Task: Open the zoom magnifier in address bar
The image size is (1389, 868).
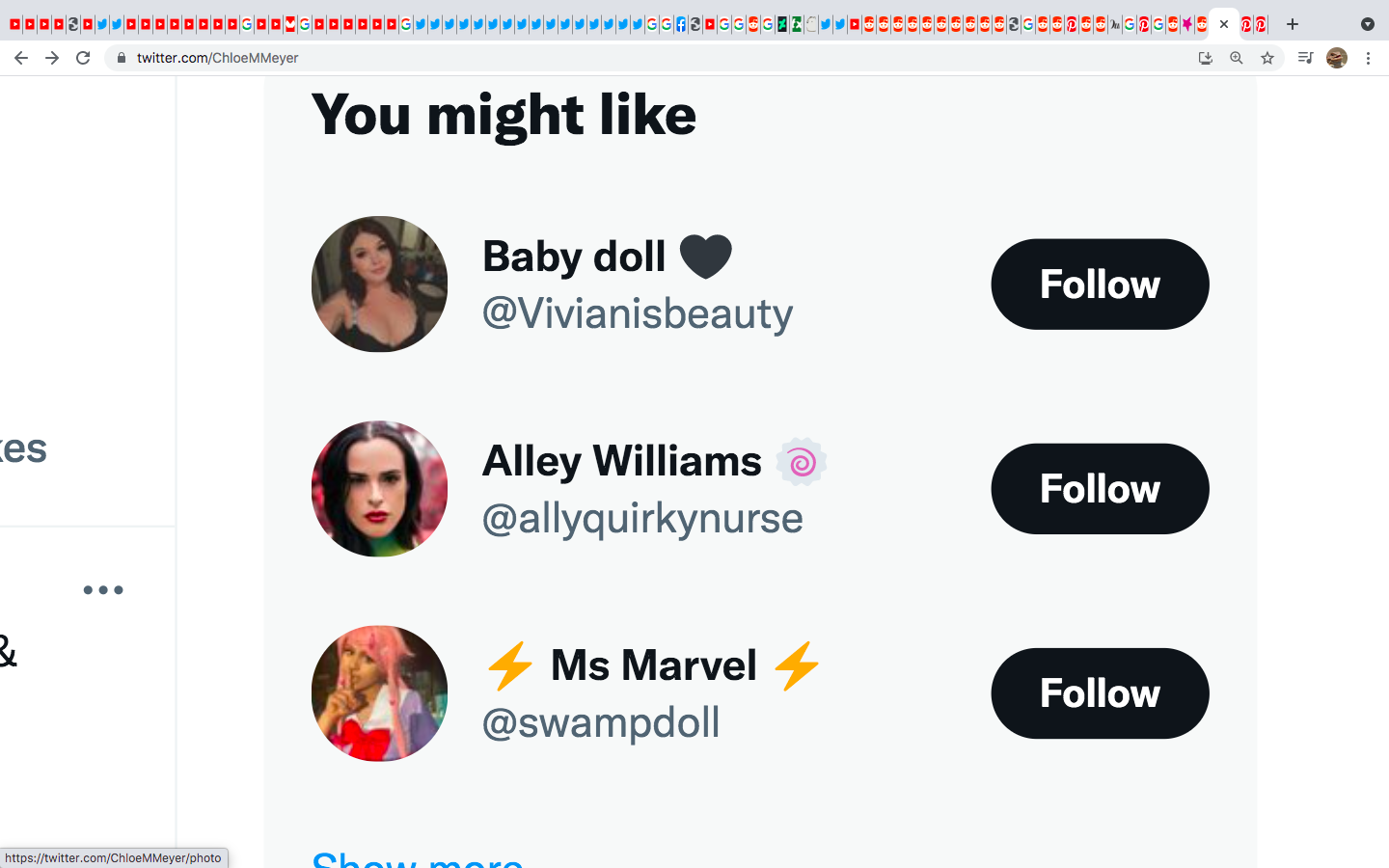Action: pos(1237,58)
